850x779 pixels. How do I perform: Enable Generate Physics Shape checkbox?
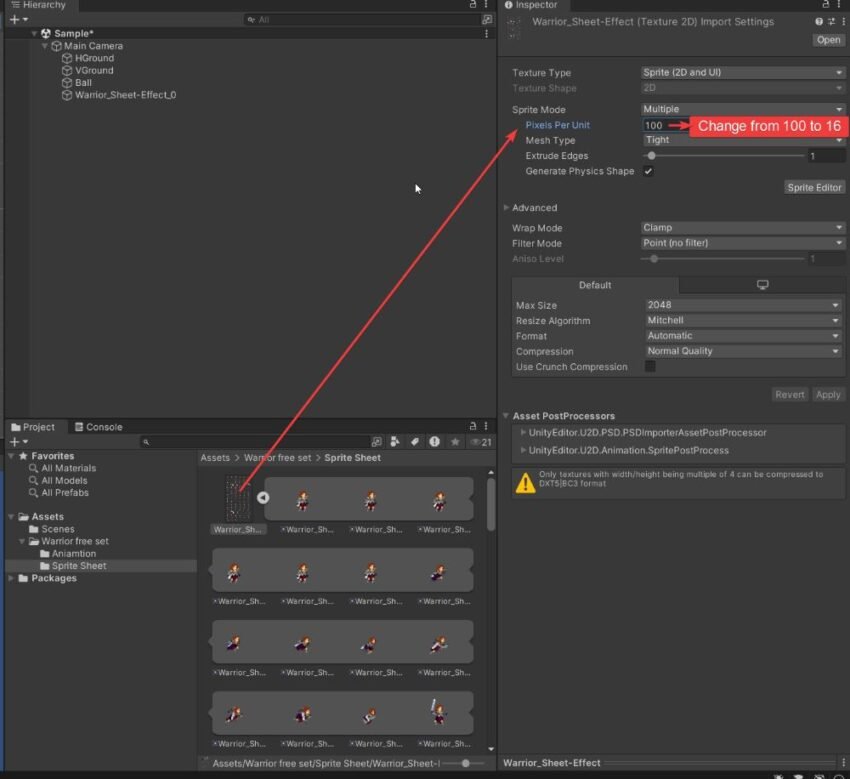[648, 171]
